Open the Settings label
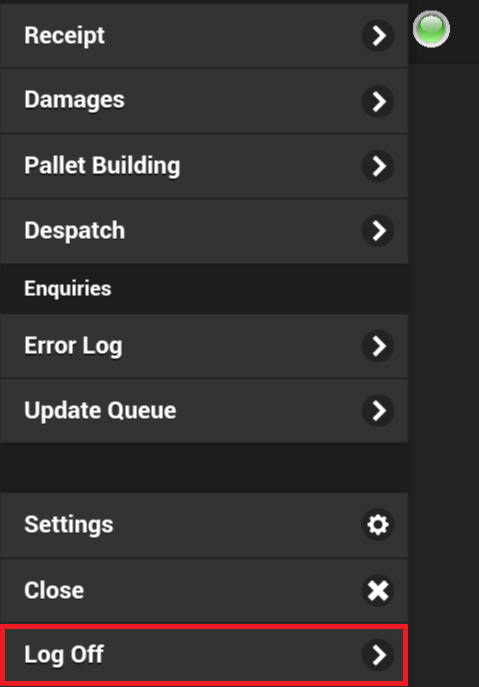 click(x=69, y=525)
